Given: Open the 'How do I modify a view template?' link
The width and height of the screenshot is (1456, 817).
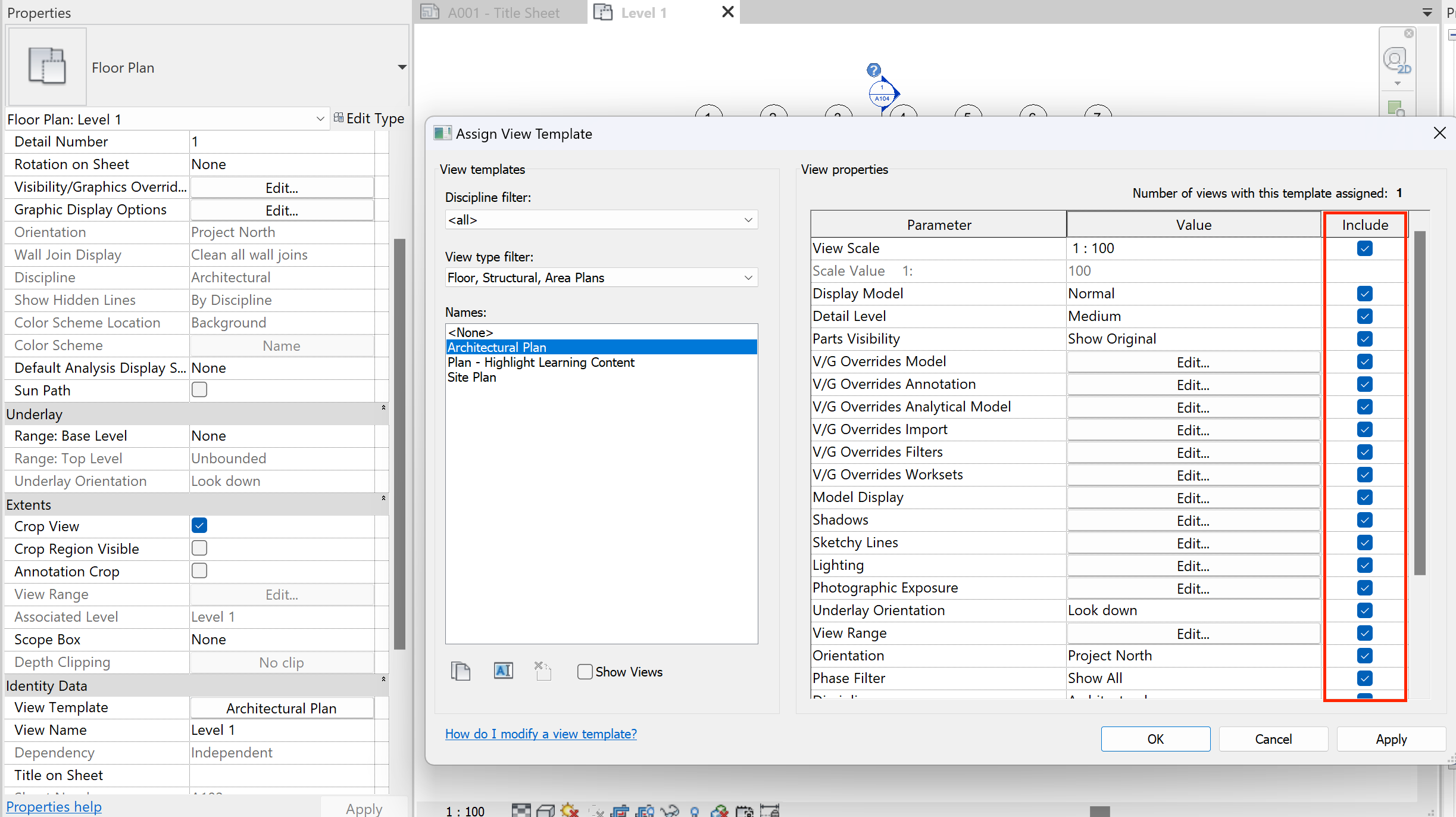Looking at the screenshot, I should coord(540,734).
